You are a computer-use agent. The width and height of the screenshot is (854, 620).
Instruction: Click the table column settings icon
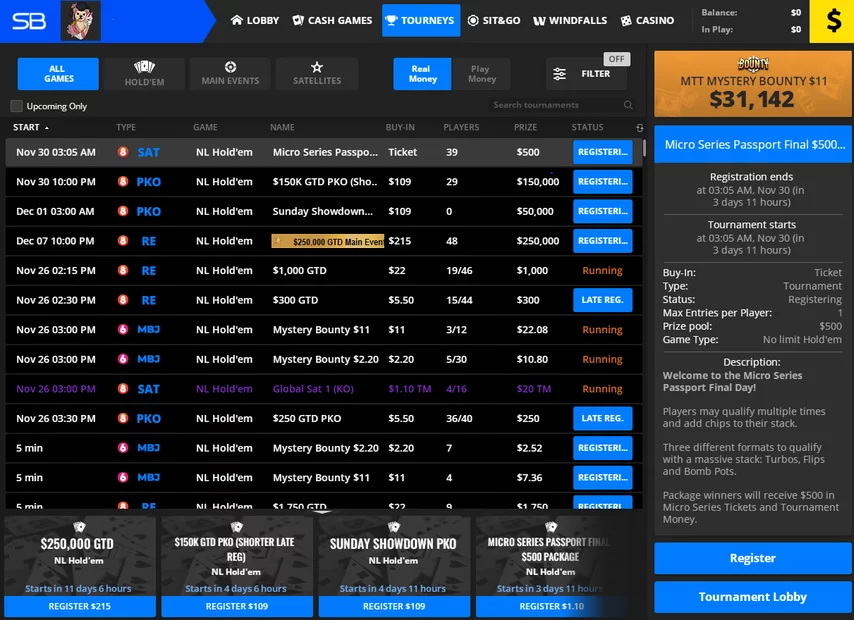click(x=640, y=128)
